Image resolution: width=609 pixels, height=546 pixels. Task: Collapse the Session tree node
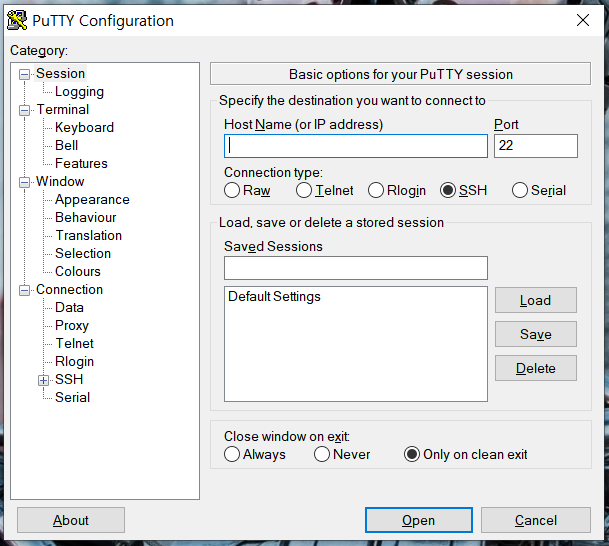24,74
